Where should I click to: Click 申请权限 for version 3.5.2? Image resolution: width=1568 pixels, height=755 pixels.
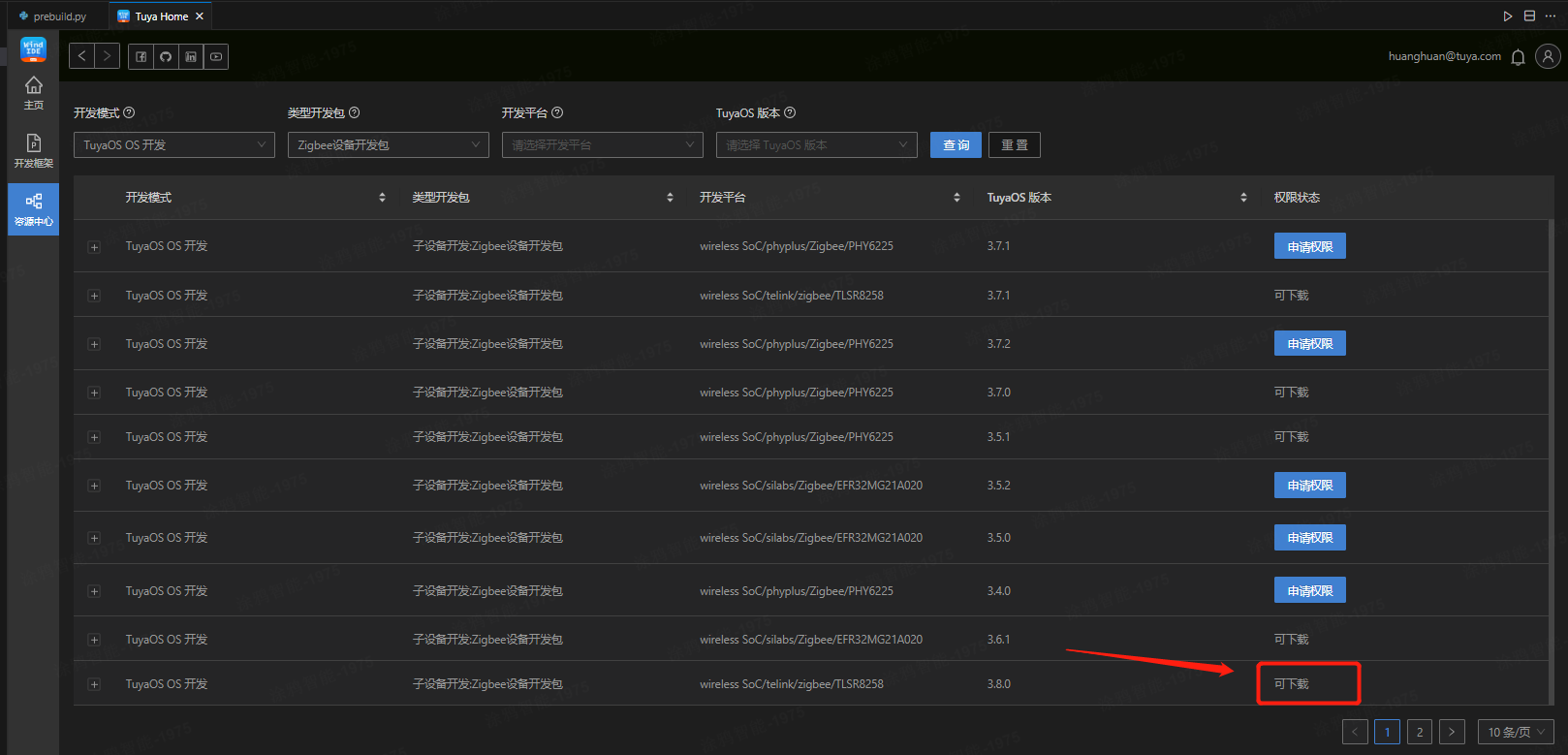(x=1310, y=485)
